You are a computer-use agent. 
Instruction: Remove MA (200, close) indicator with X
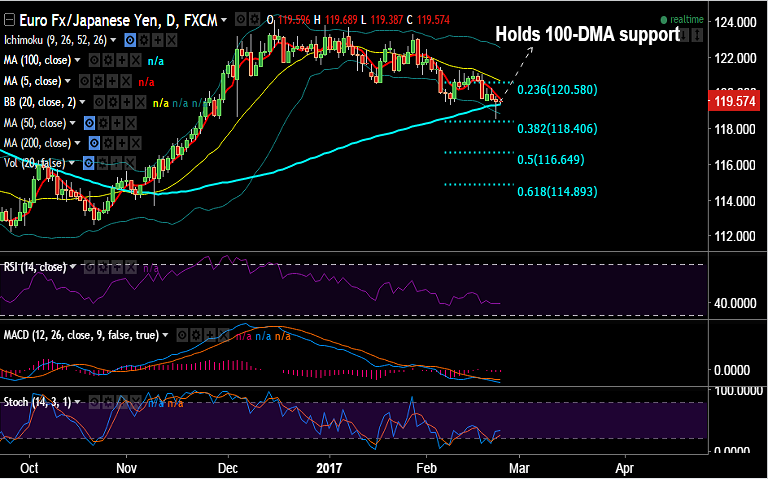pyautogui.click(x=135, y=143)
